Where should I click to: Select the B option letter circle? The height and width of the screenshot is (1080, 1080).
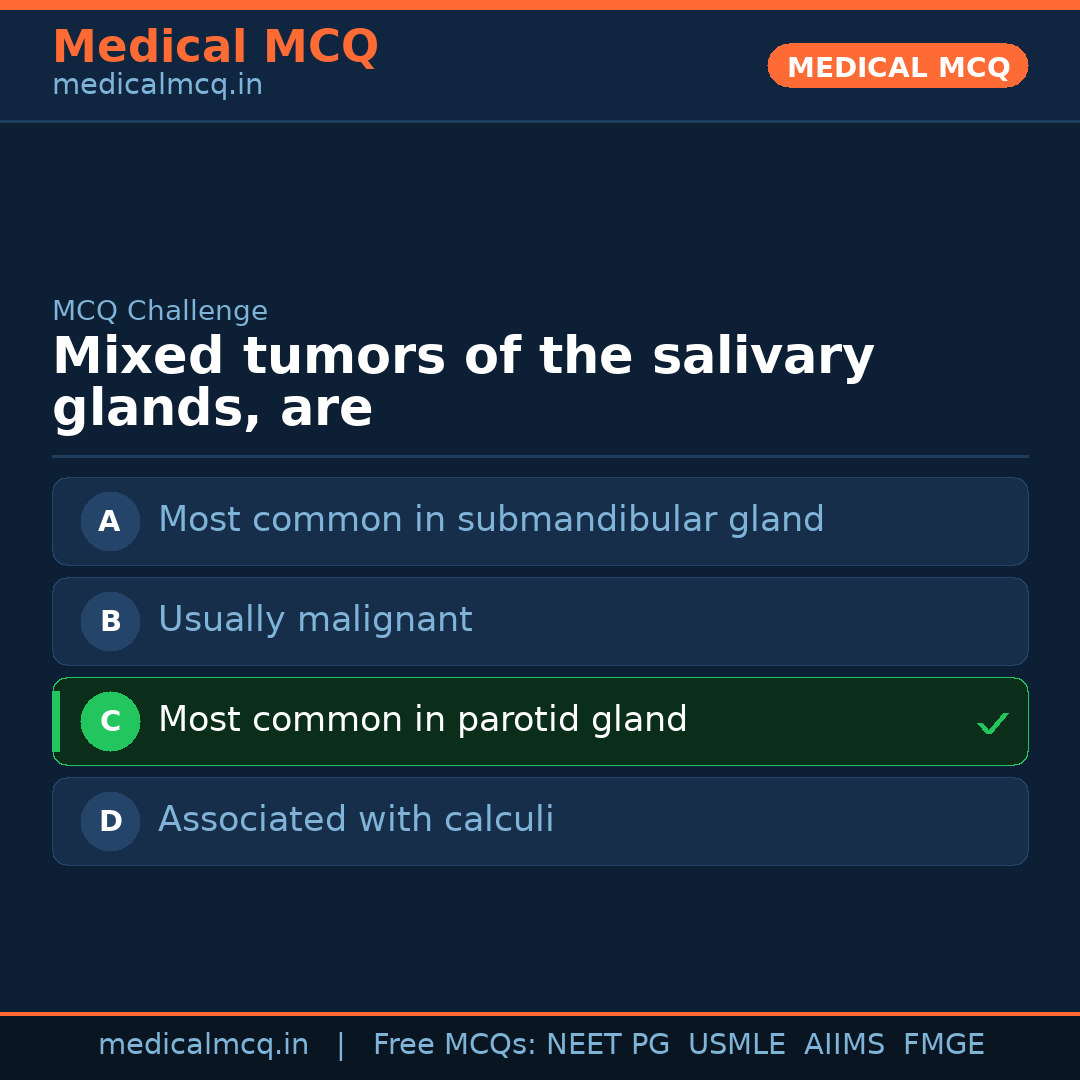[110, 621]
